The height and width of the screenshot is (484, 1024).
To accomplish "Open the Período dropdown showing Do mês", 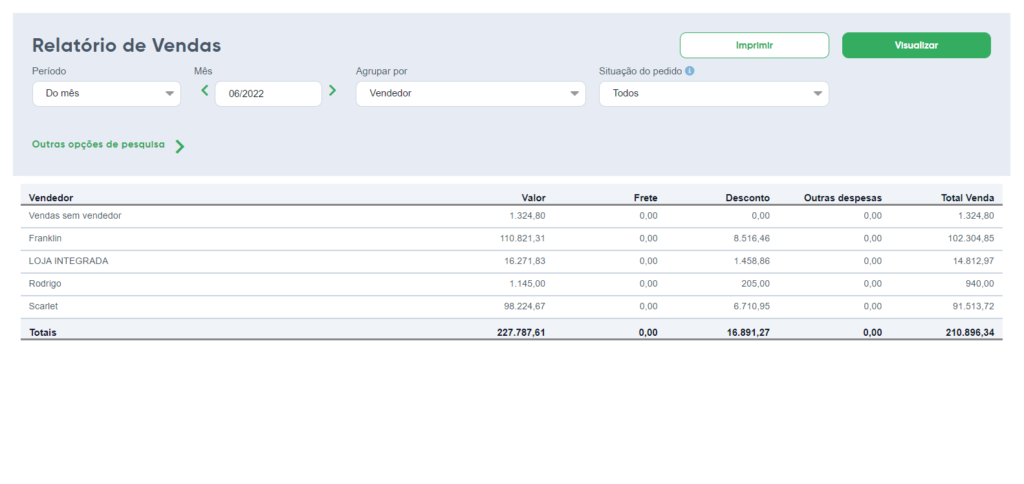I will point(106,93).
